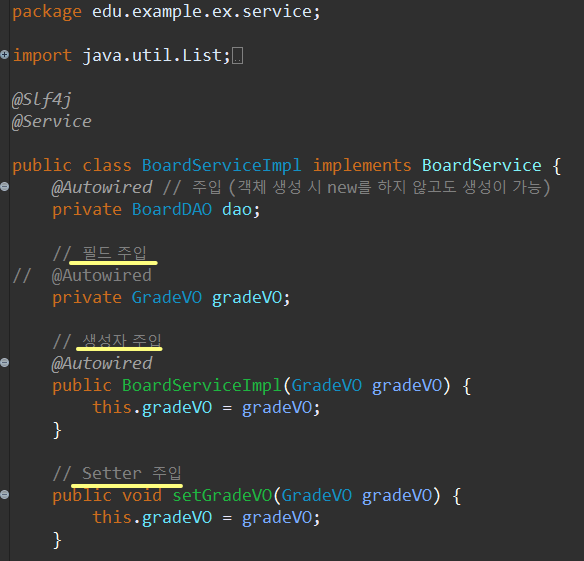Click the 'Setter 주입' comment text
Screen dimensions: 584x561
pos(131,473)
